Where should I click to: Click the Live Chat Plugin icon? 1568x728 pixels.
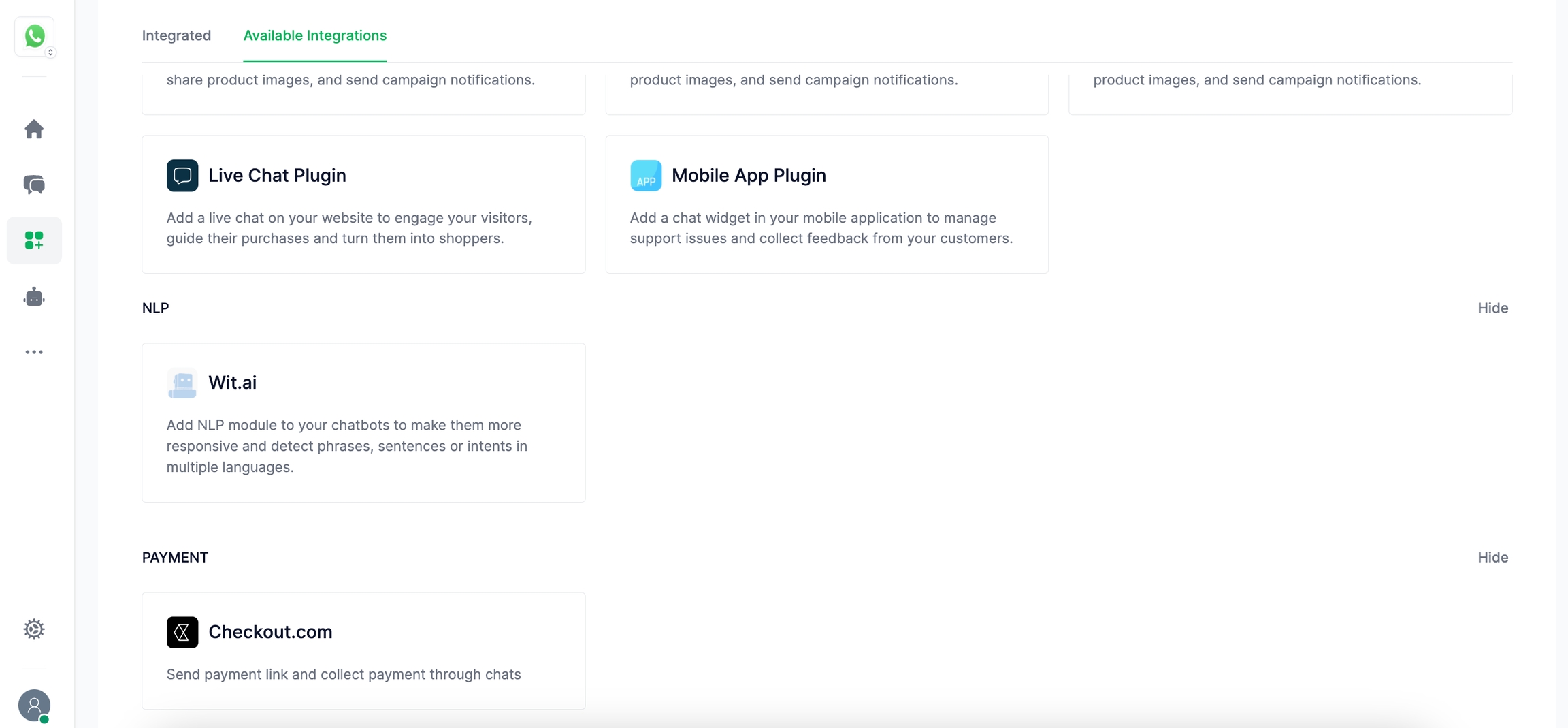[182, 176]
